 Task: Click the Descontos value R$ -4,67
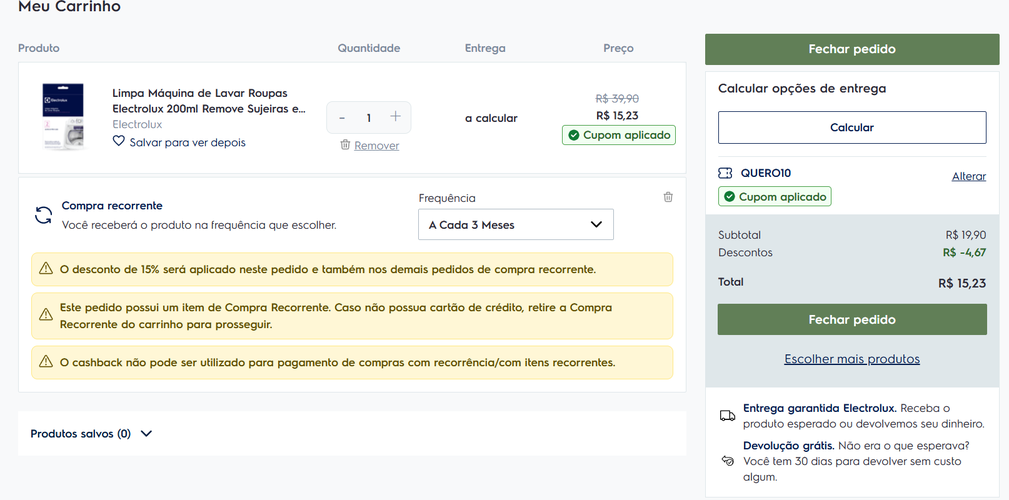965,252
